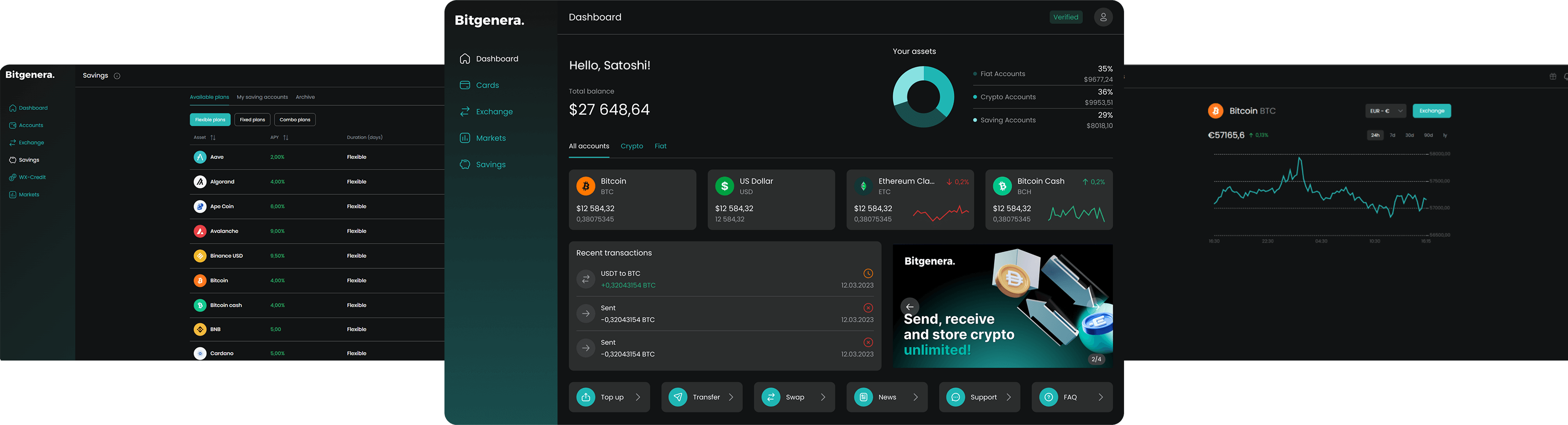Click the Binance USD coin icon
Viewport: 1568px width, 425px height.
click(200, 256)
